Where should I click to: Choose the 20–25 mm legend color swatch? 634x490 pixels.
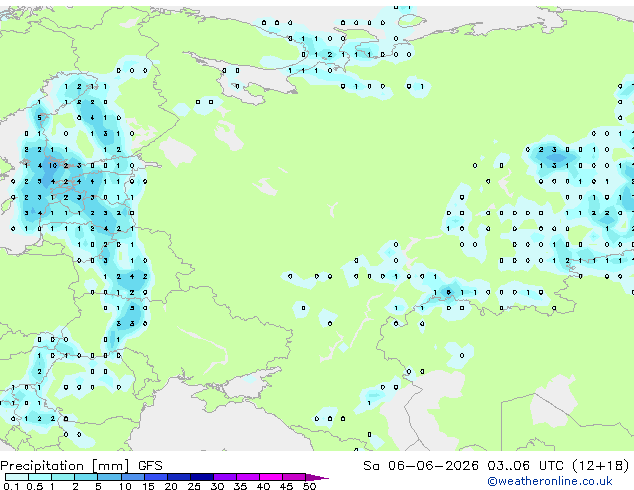point(178,477)
